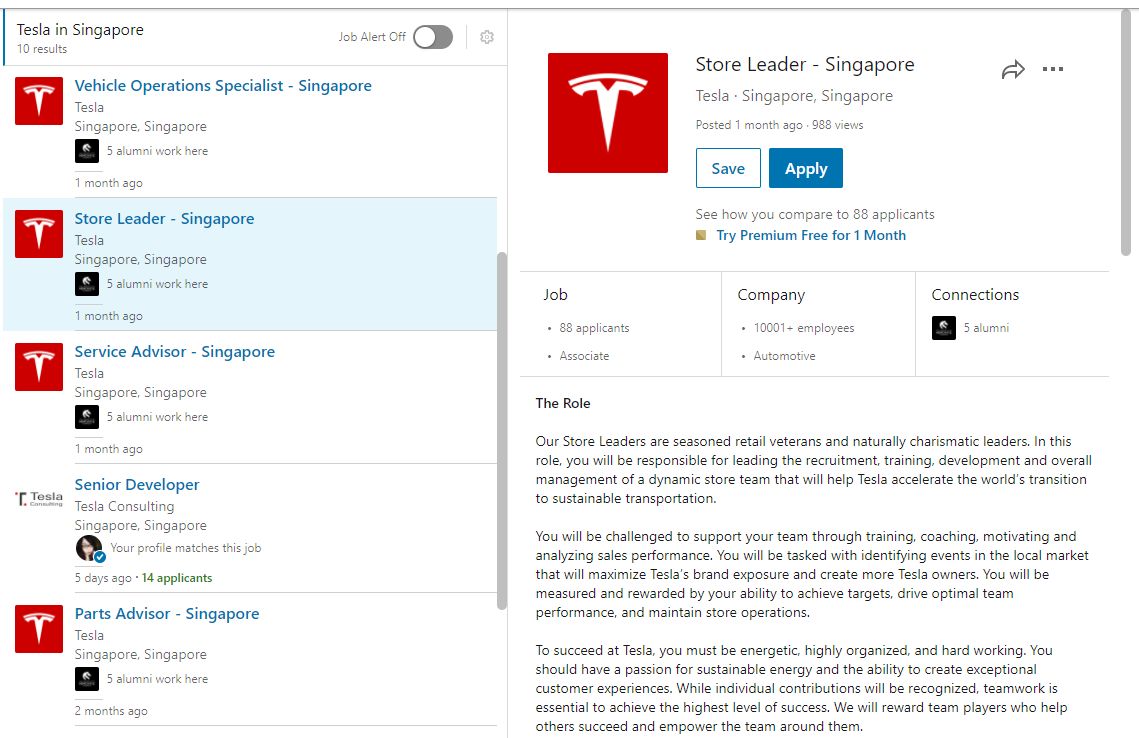Click Tesla logo beside Service Advisor listing

tap(39, 367)
